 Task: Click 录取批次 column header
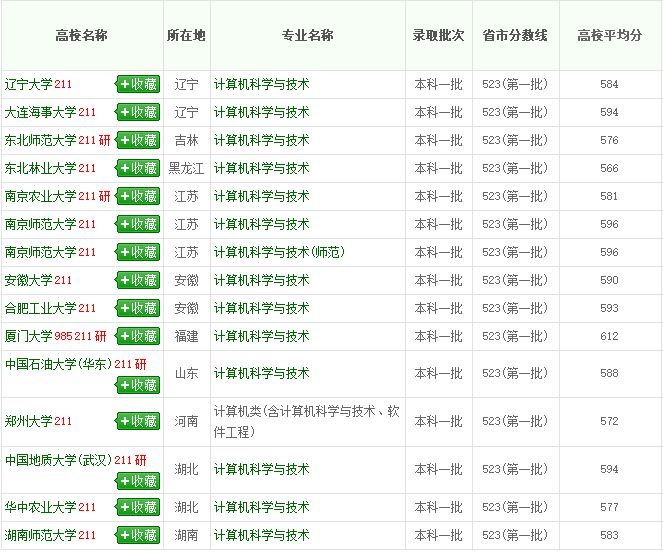(x=438, y=35)
